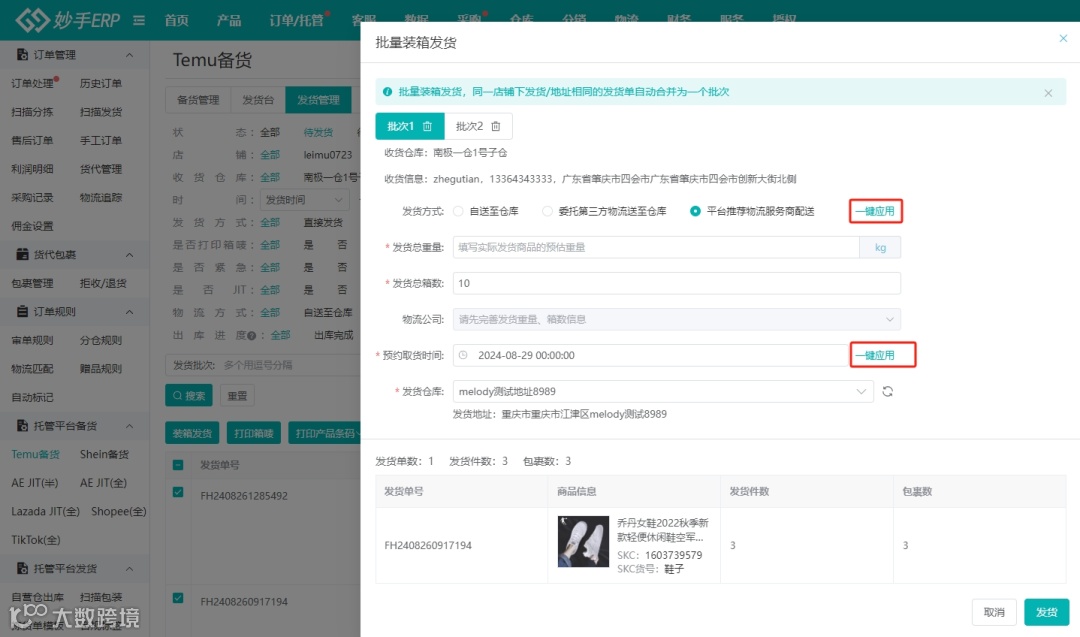Close the 批量装箱发货 dialog
This screenshot has width=1080, height=637.
coord(1063,39)
